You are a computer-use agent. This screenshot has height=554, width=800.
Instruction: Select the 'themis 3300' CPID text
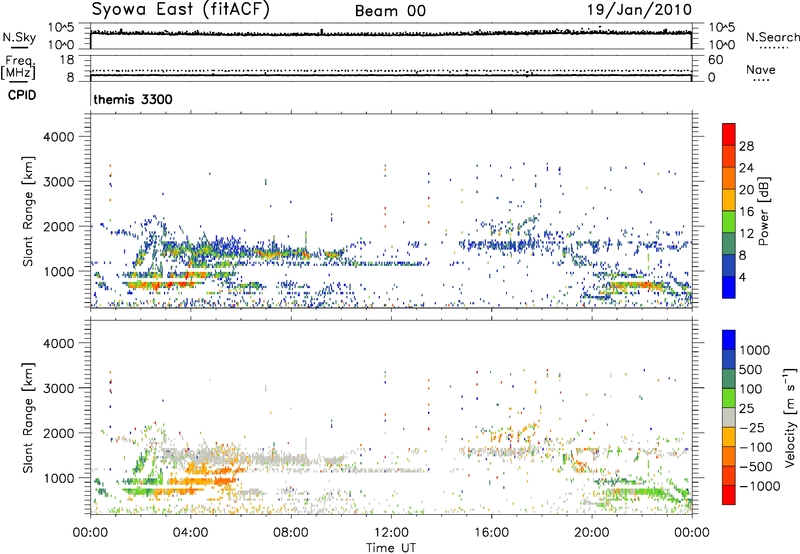click(x=133, y=99)
